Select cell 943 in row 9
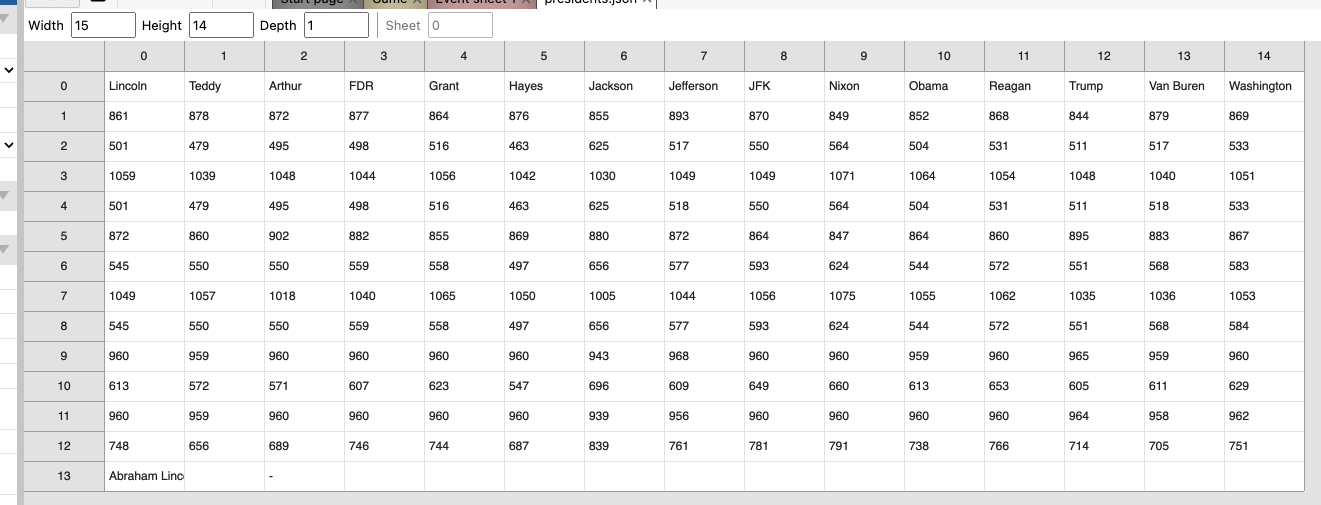 tap(624, 356)
